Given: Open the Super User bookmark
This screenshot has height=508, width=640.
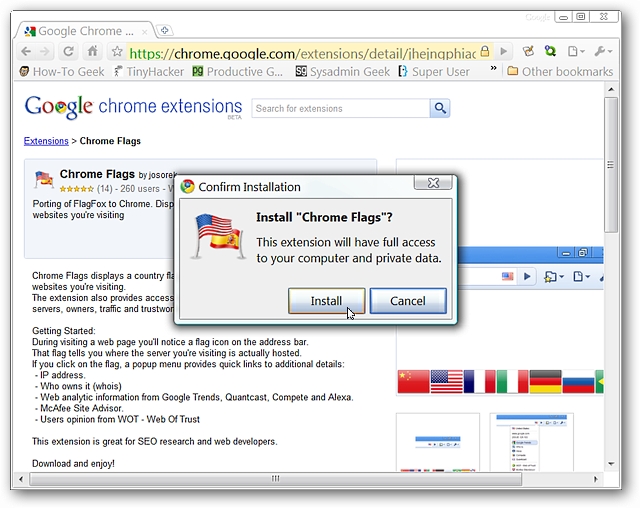Looking at the screenshot, I should pyautogui.click(x=434, y=71).
